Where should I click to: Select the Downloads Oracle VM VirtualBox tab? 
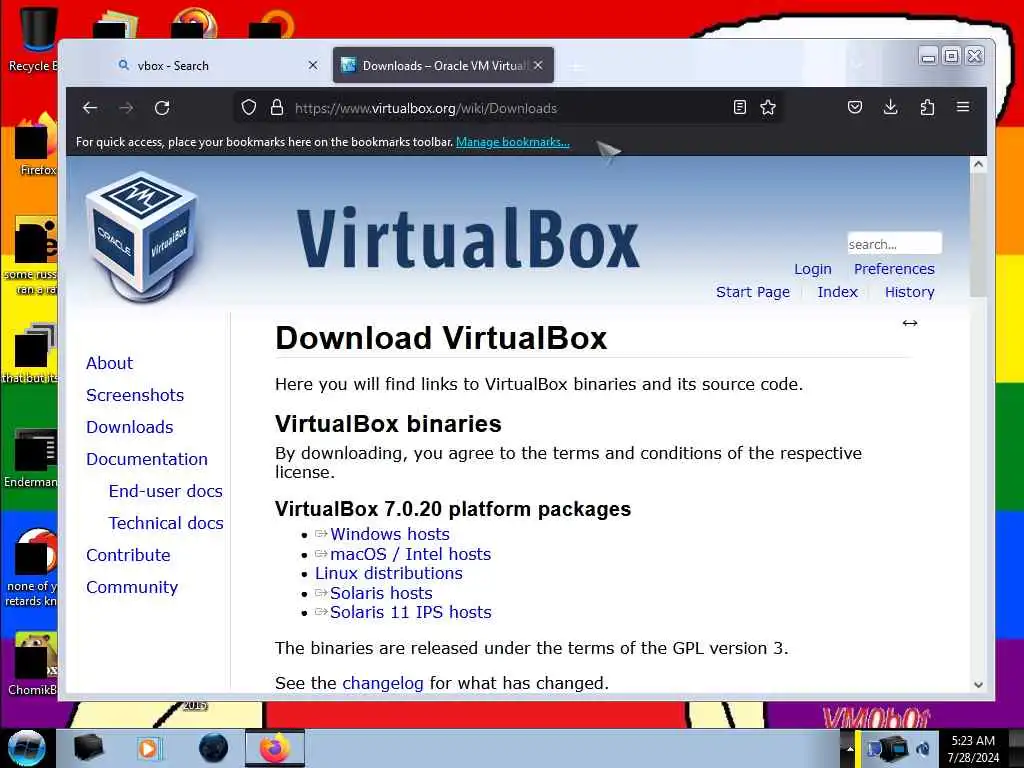point(443,65)
